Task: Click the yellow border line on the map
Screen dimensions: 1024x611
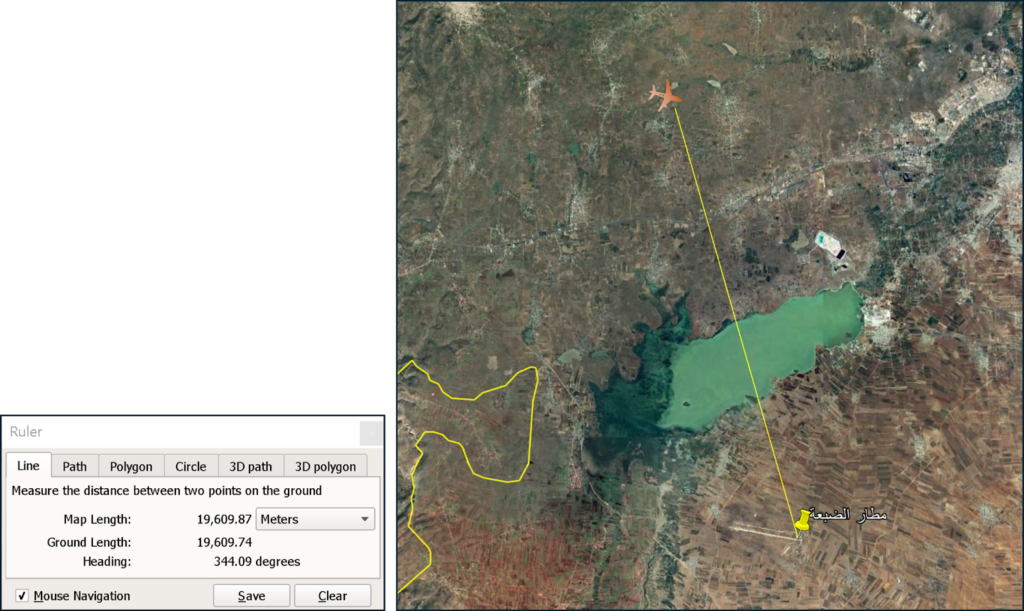Action: point(470,394)
